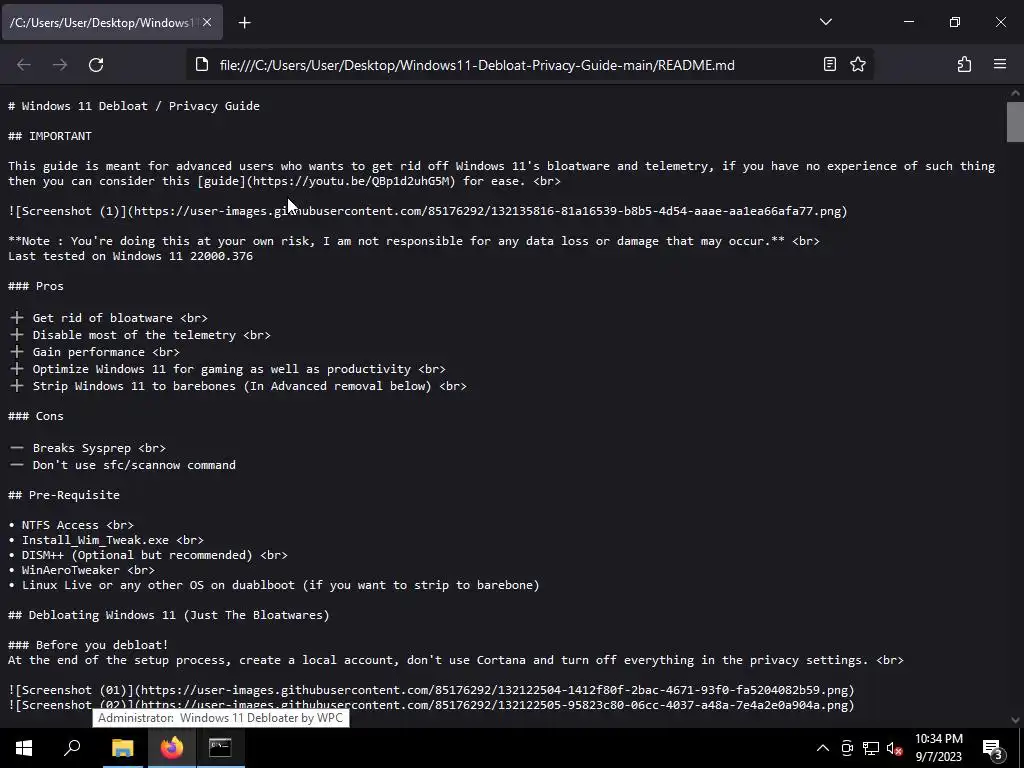Click 'WinAeroTweaker' list item
This screenshot has height=768, width=1024.
tap(81, 570)
